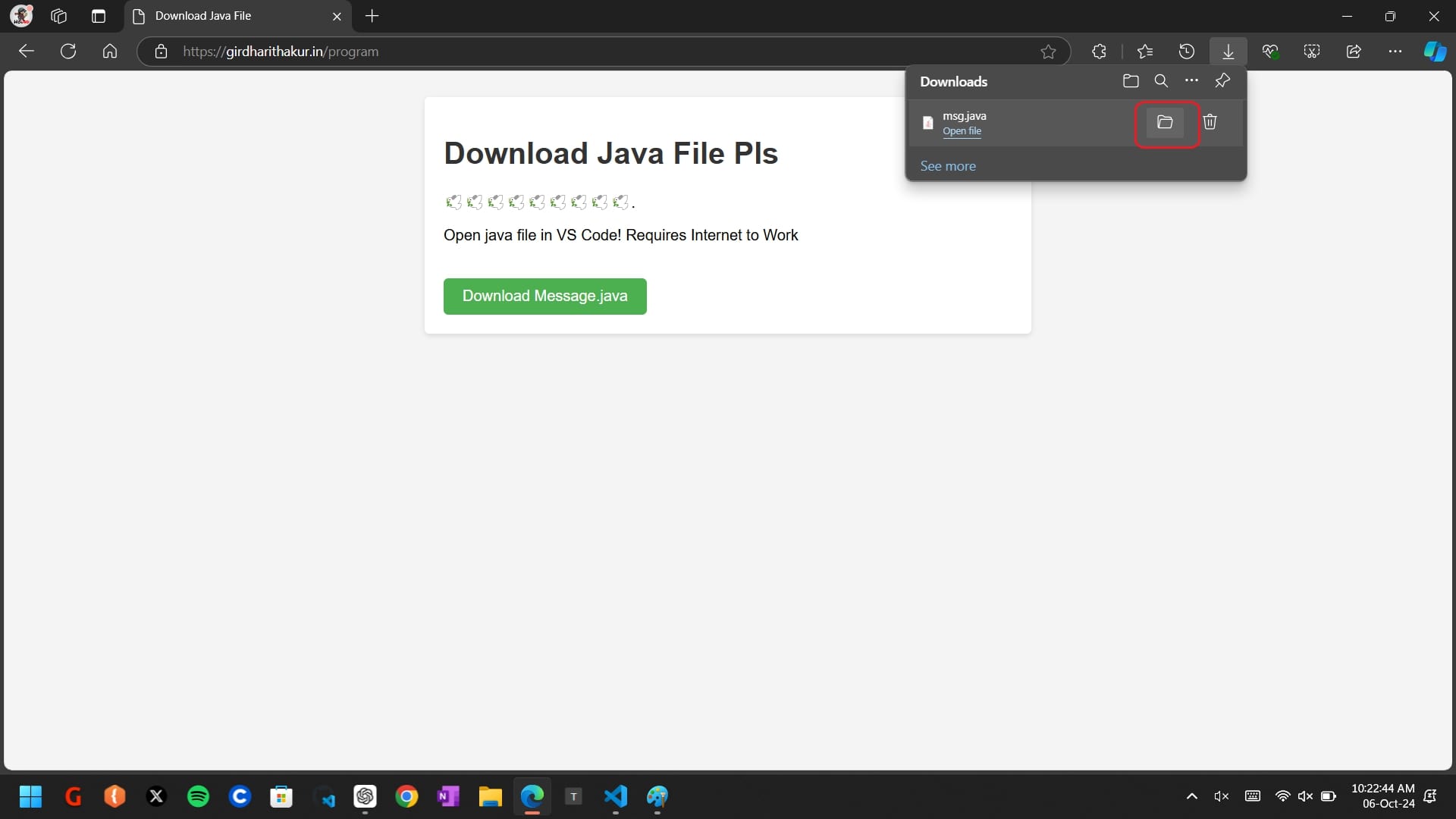Image resolution: width=1456 pixels, height=819 pixels.
Task: Show msg.java in folder
Action: (1165, 122)
